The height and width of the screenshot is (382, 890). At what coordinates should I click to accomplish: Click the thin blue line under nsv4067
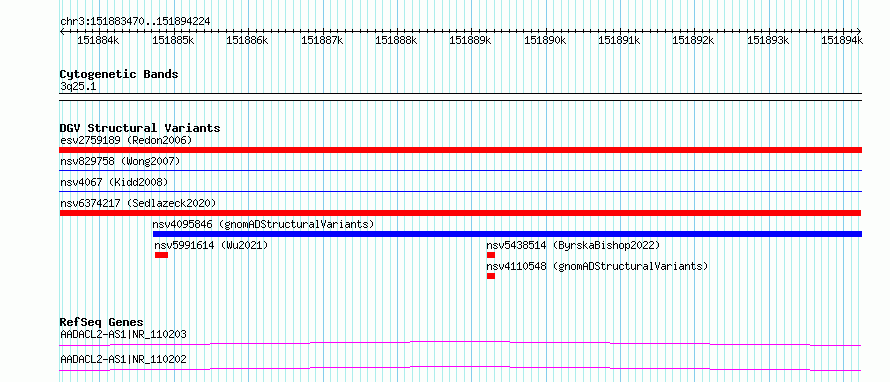tap(460, 191)
